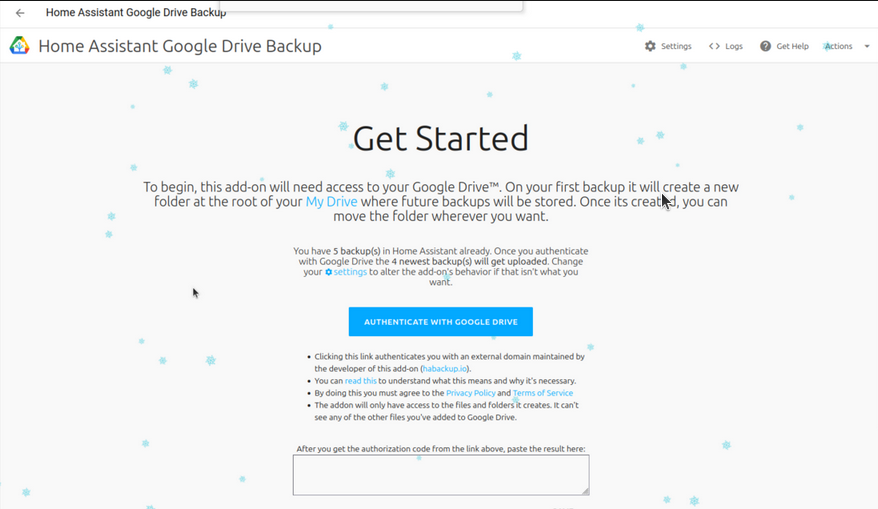
Task: Click the '5 backup(s)' text
Action: [357, 251]
